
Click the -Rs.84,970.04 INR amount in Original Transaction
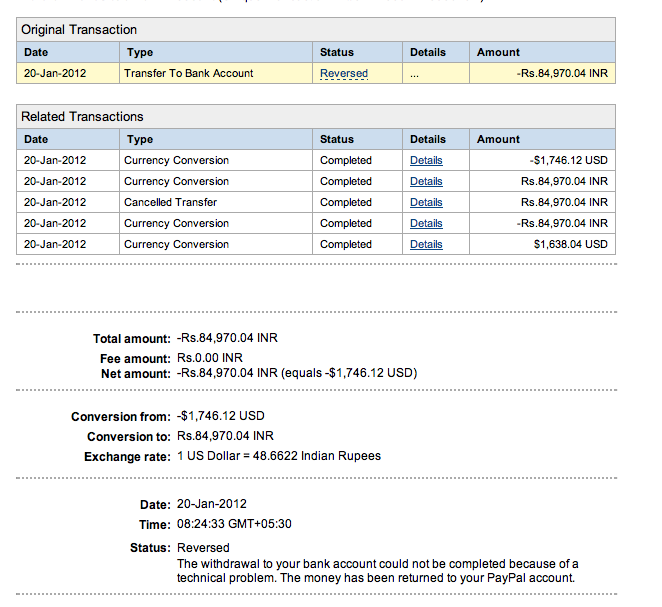[x=562, y=73]
